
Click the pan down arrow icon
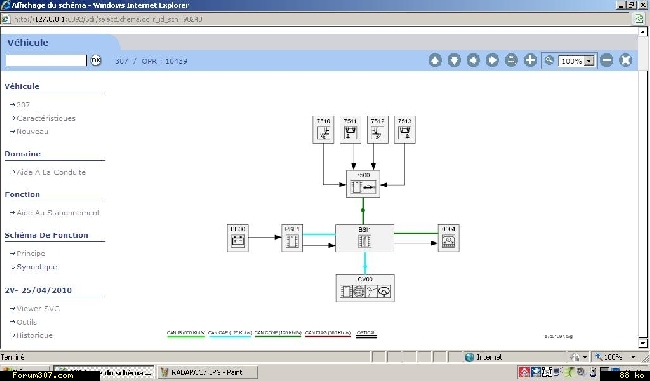pos(454,61)
